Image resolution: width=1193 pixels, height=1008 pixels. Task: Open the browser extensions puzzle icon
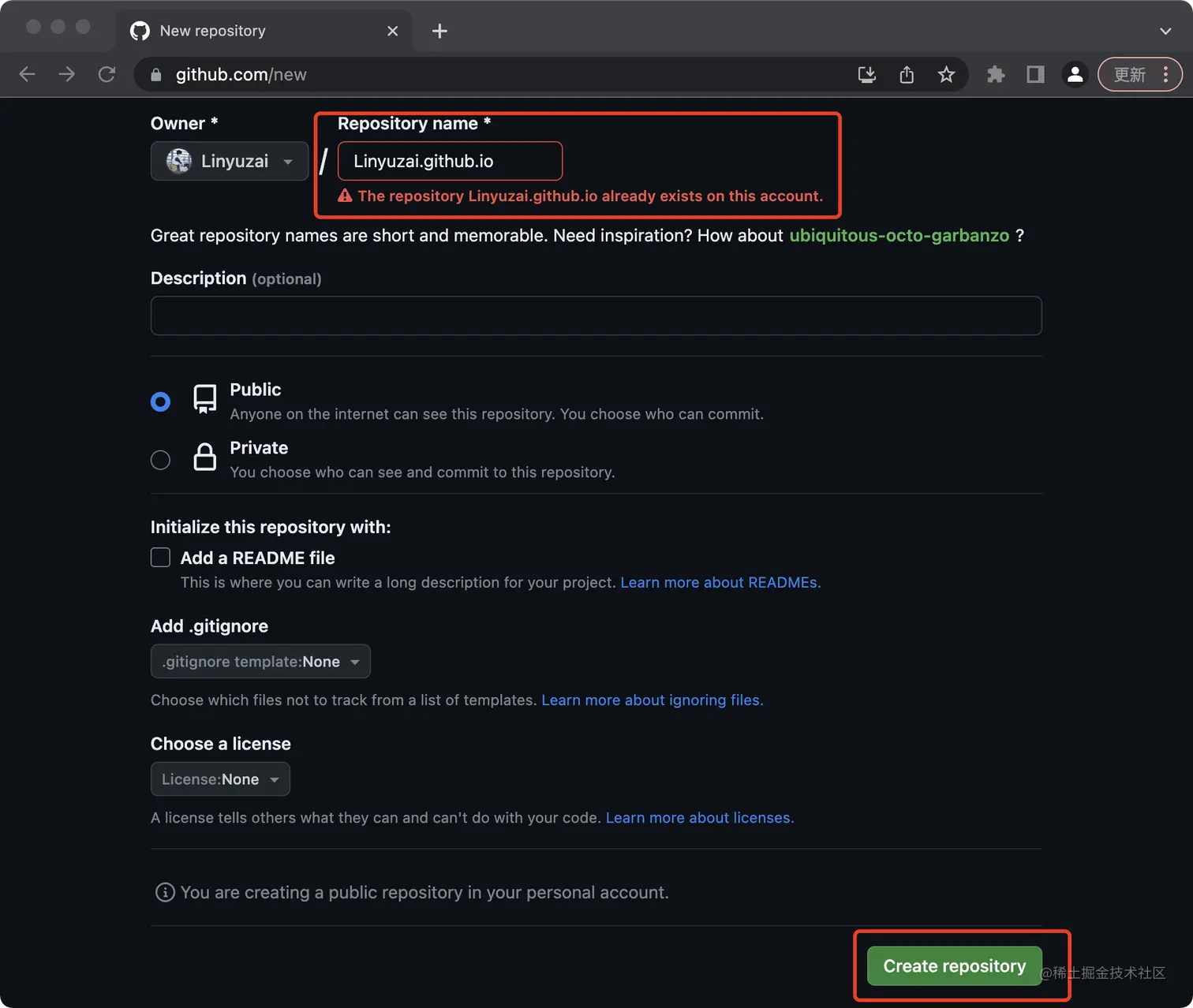coord(996,75)
